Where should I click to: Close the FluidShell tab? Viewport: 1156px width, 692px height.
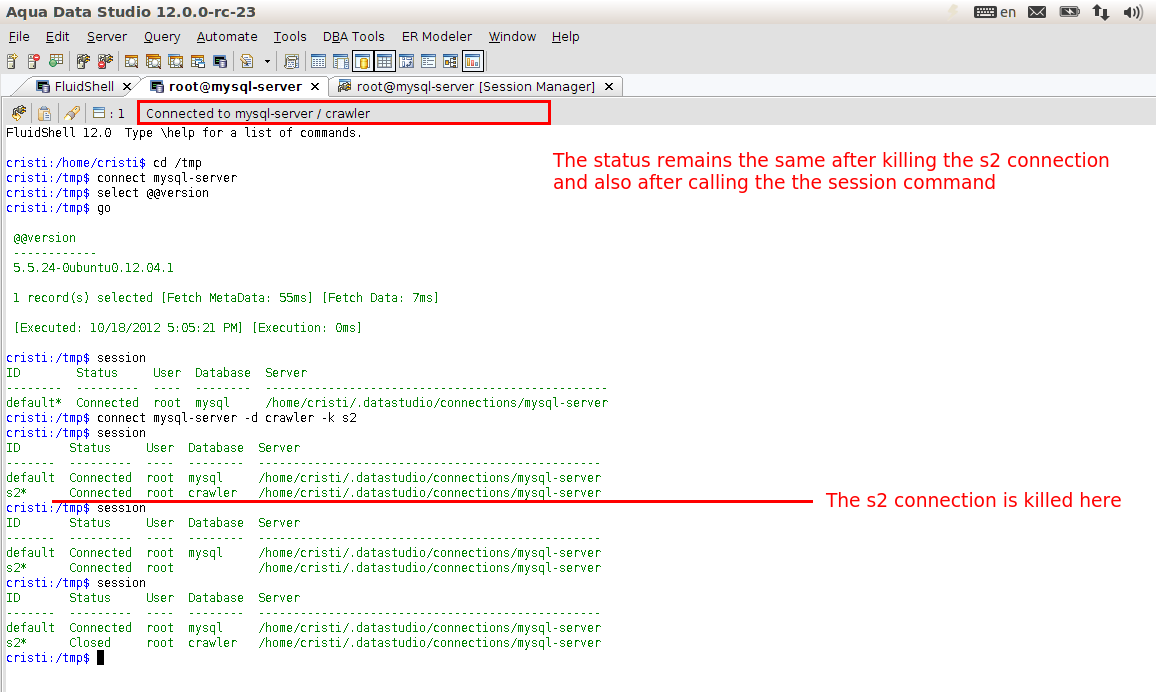click(x=127, y=87)
